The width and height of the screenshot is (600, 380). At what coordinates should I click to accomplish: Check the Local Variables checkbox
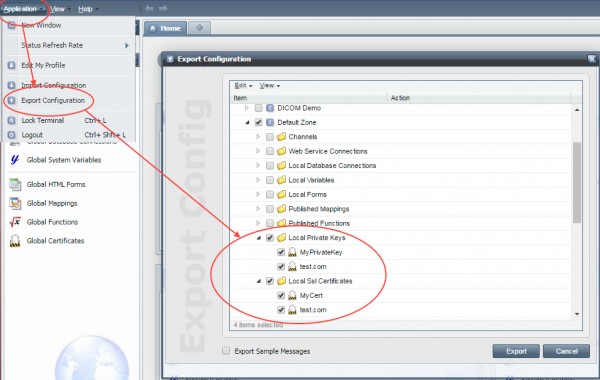270,180
